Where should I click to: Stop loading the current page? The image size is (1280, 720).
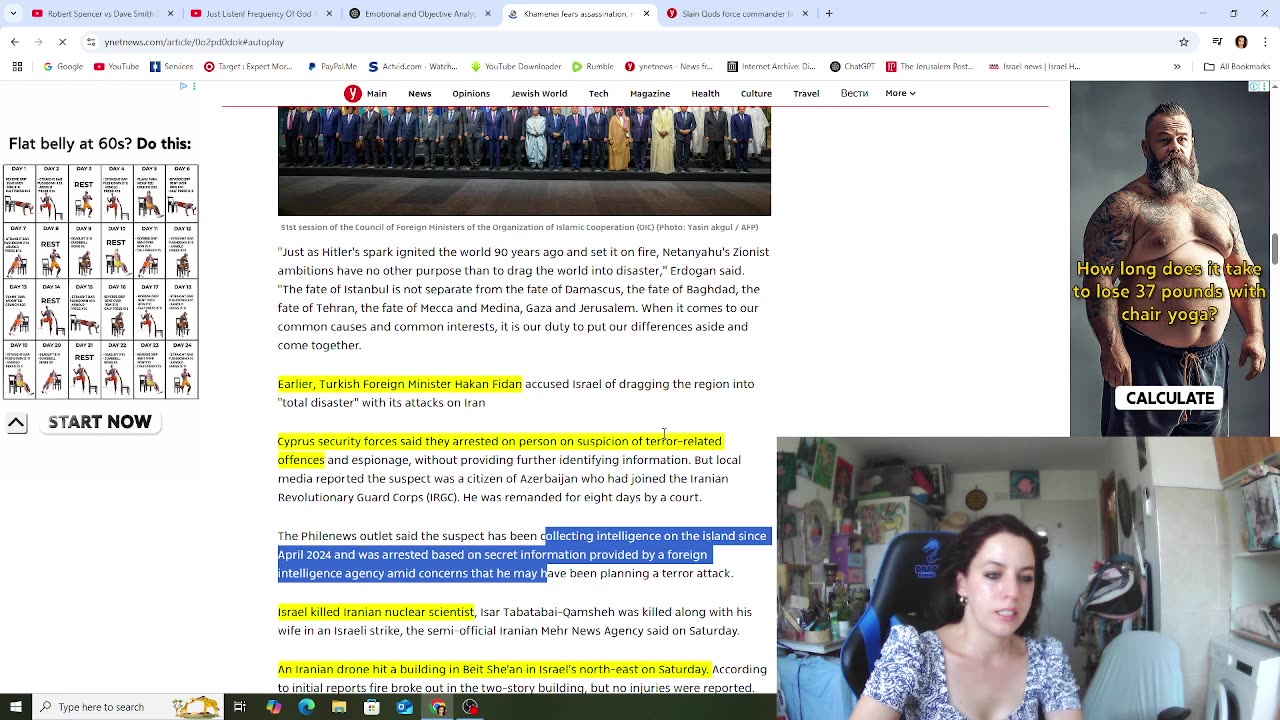[x=62, y=42]
